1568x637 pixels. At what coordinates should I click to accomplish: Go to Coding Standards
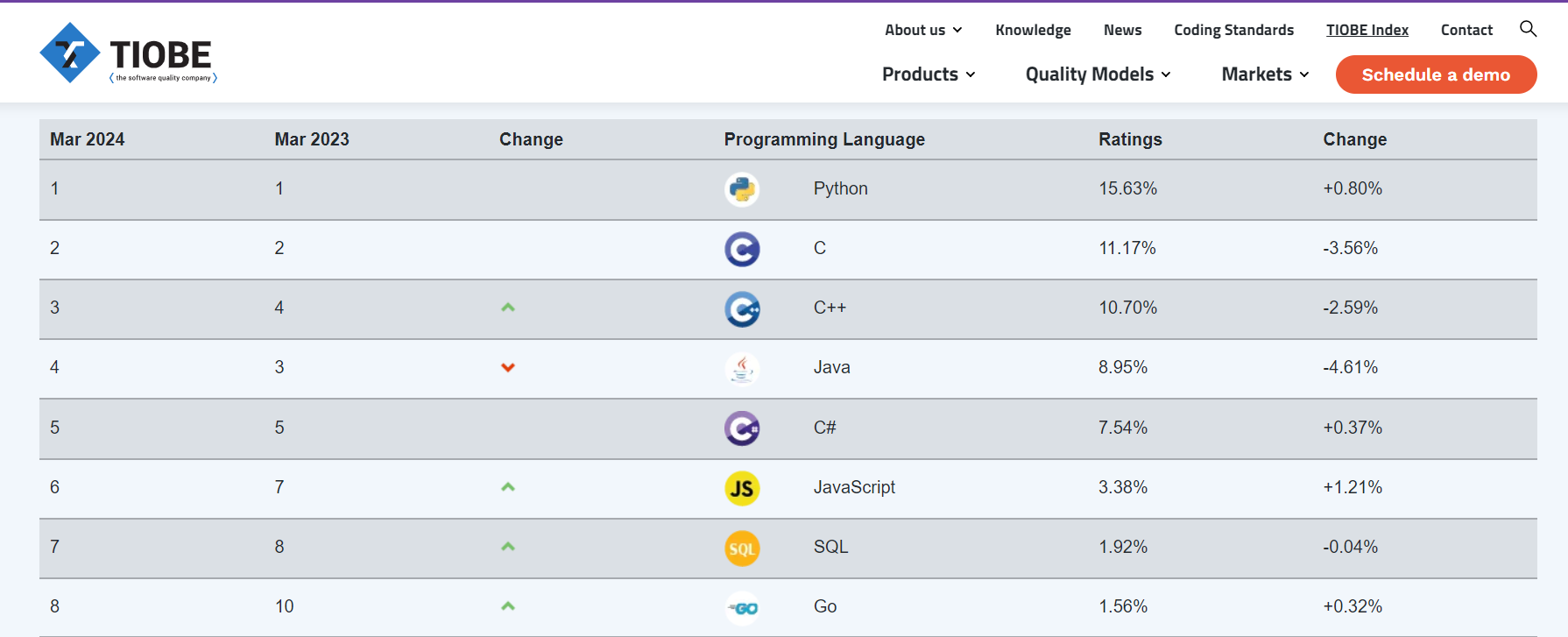point(1233,30)
